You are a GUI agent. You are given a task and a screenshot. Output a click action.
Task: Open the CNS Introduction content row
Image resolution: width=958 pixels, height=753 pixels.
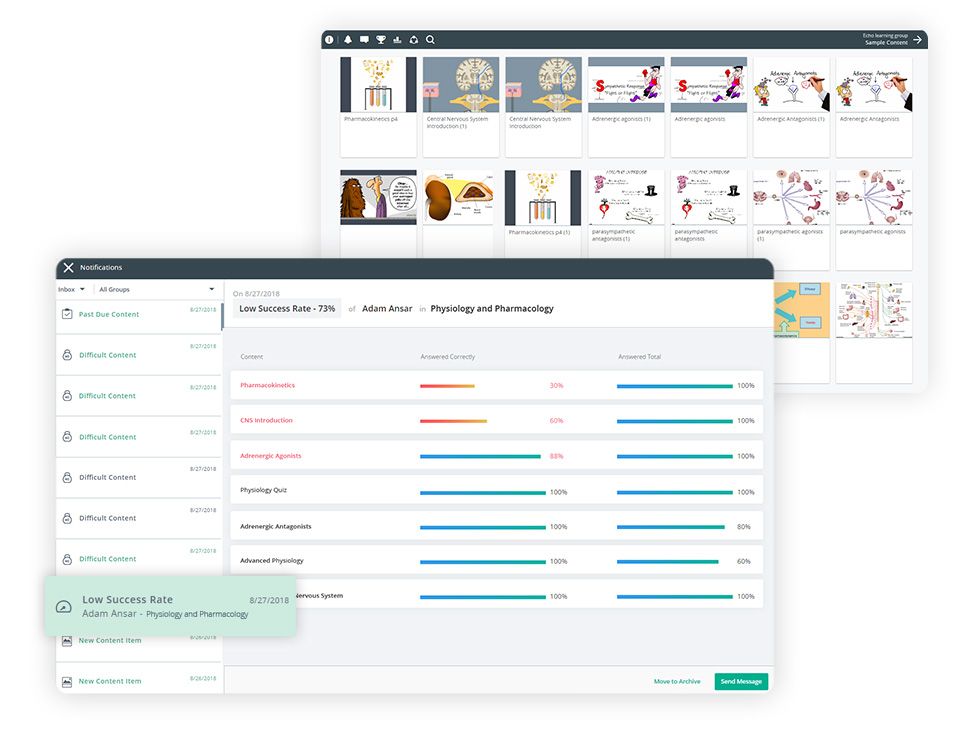click(496, 420)
